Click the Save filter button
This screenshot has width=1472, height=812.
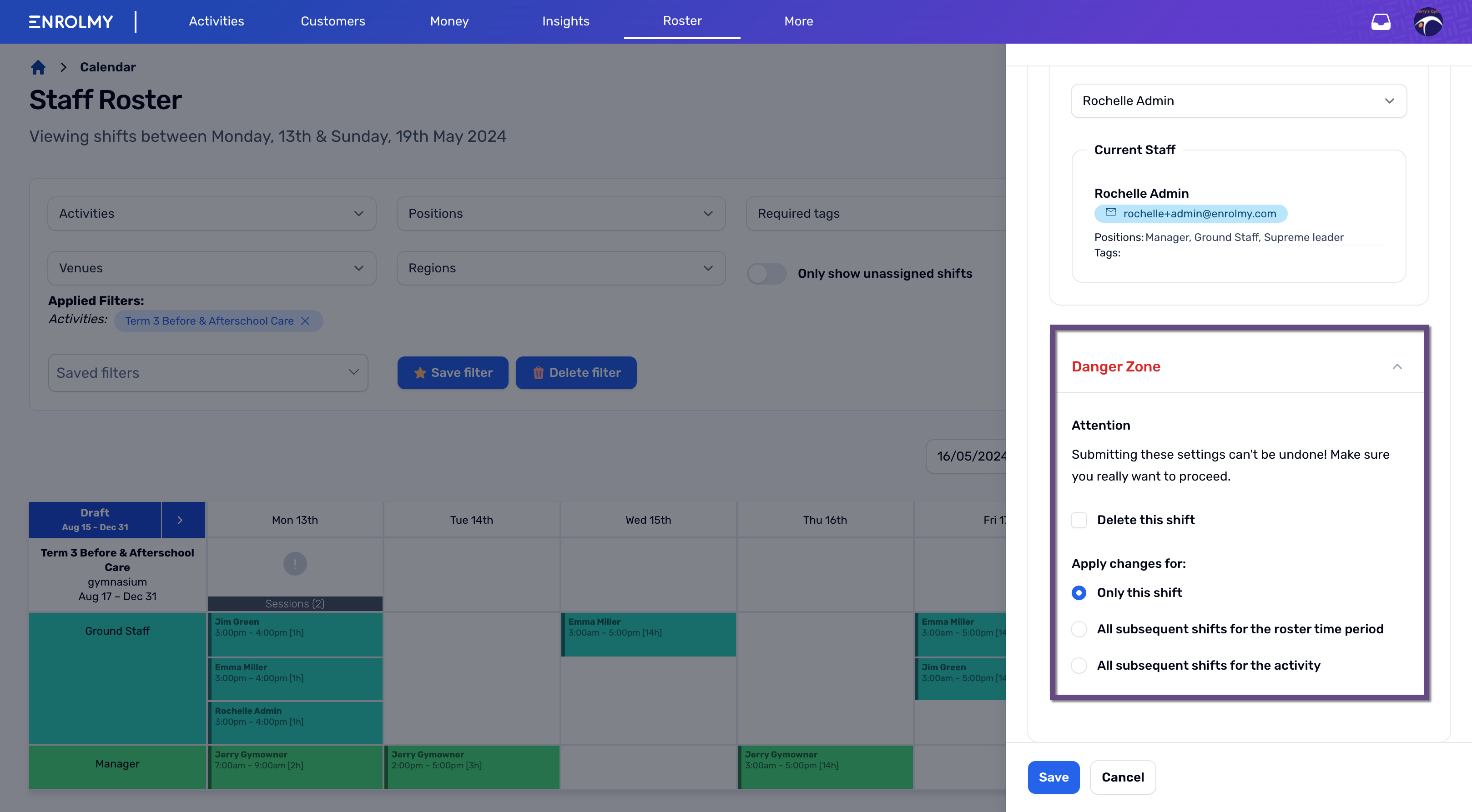pos(453,373)
